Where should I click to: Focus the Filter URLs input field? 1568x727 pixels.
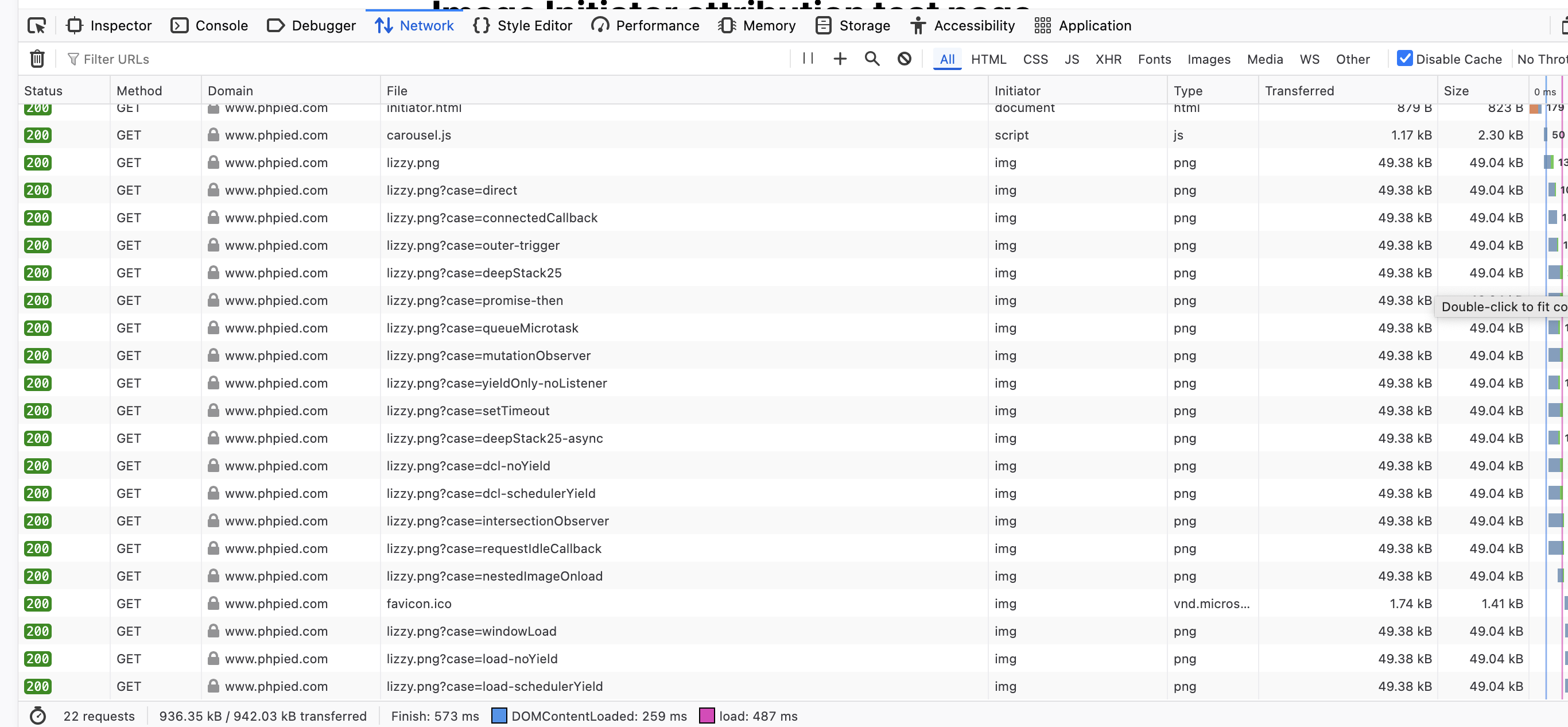426,59
